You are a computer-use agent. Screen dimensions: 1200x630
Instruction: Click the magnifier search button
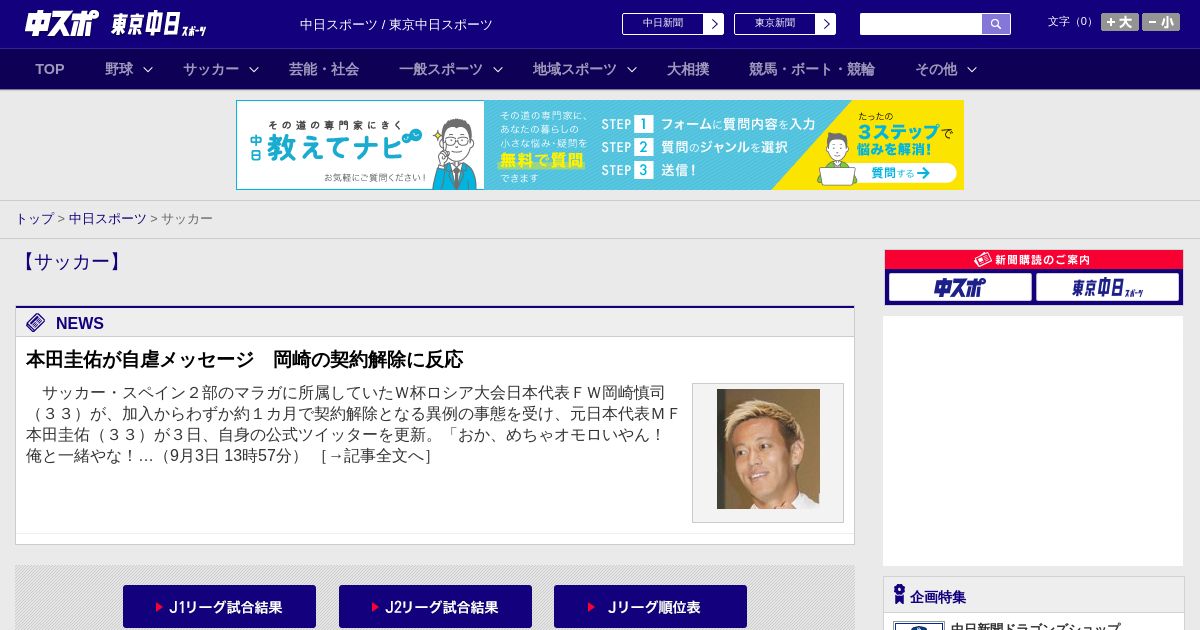996,24
